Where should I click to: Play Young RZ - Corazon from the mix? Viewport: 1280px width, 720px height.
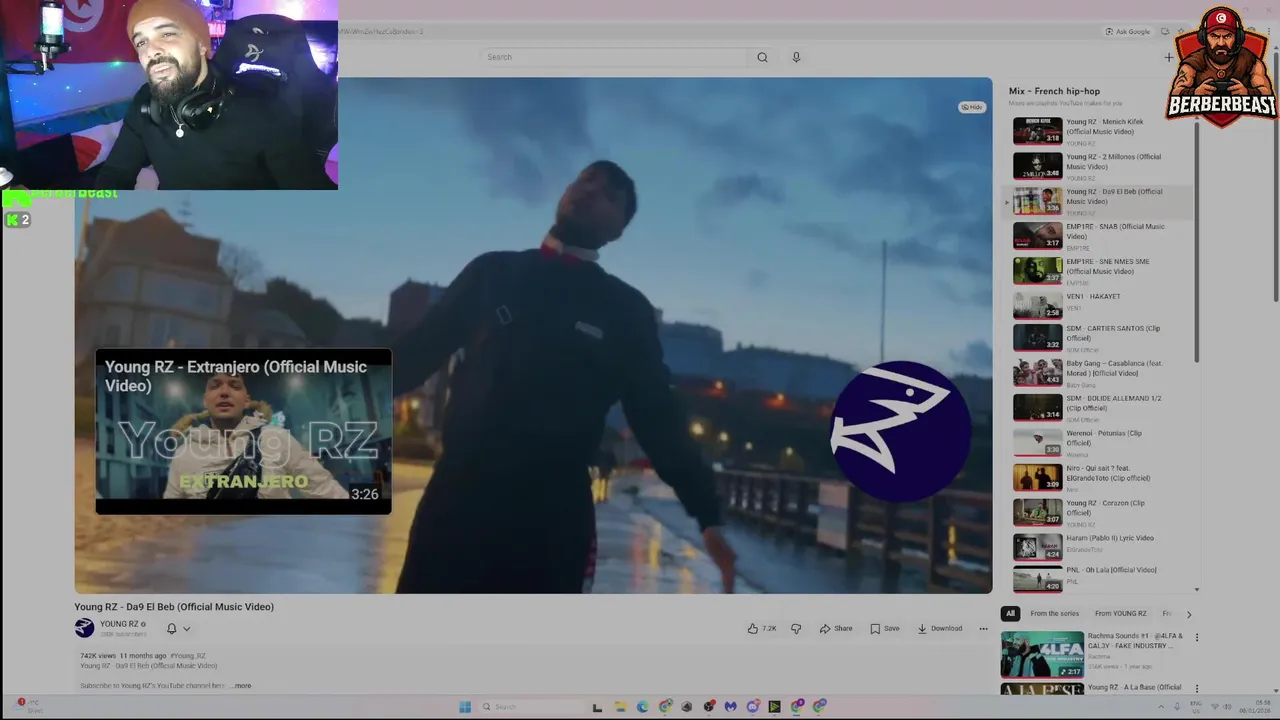tap(1100, 512)
